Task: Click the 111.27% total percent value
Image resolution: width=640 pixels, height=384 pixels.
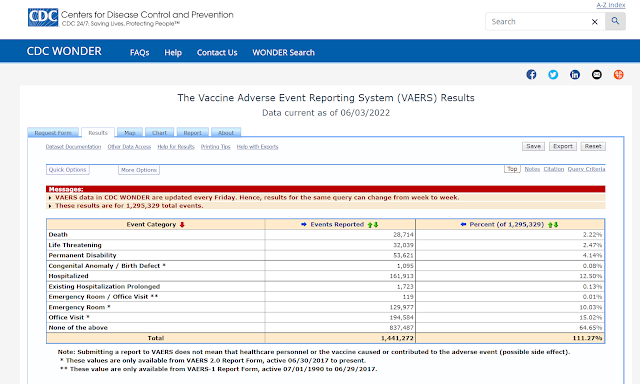Action: coord(587,338)
